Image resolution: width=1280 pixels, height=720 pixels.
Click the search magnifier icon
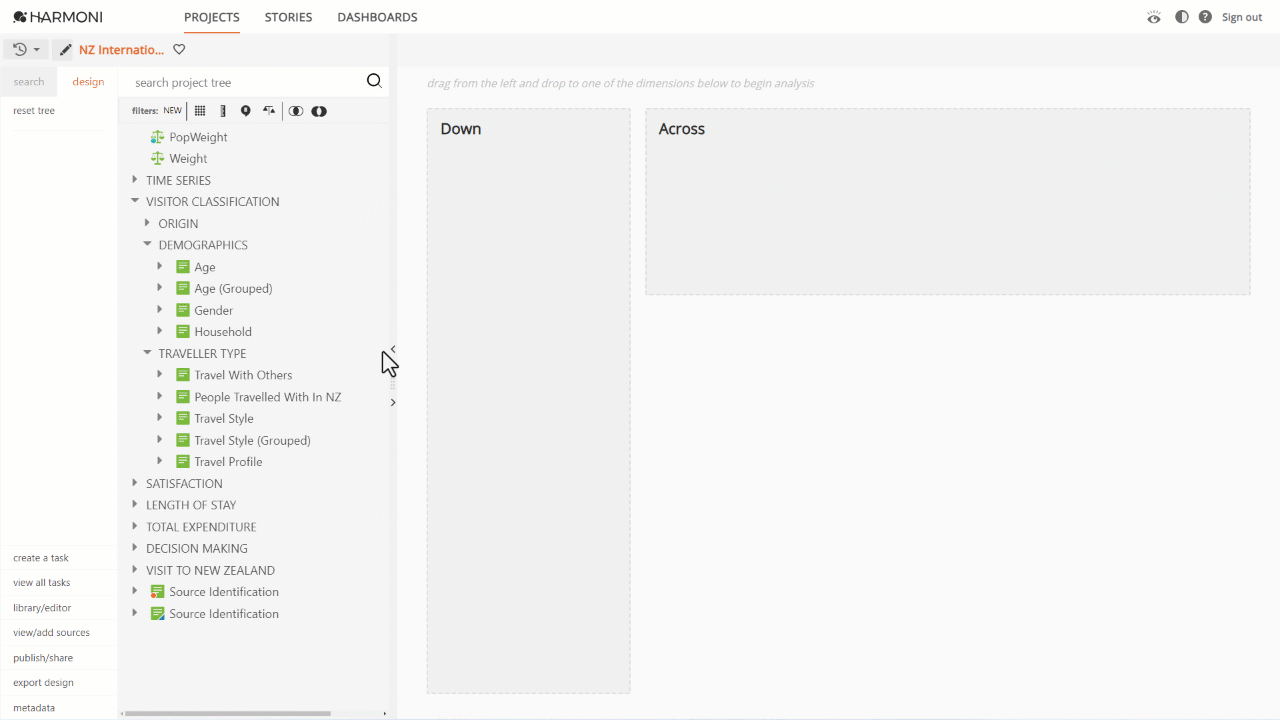coord(374,81)
